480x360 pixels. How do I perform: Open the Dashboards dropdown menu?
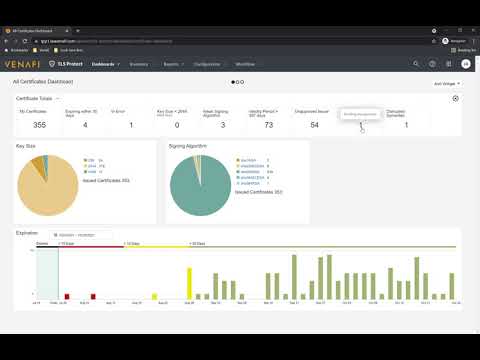(x=106, y=64)
